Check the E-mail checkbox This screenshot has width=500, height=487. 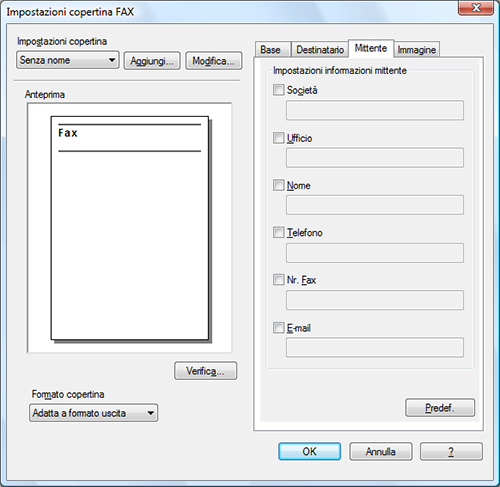(278, 328)
